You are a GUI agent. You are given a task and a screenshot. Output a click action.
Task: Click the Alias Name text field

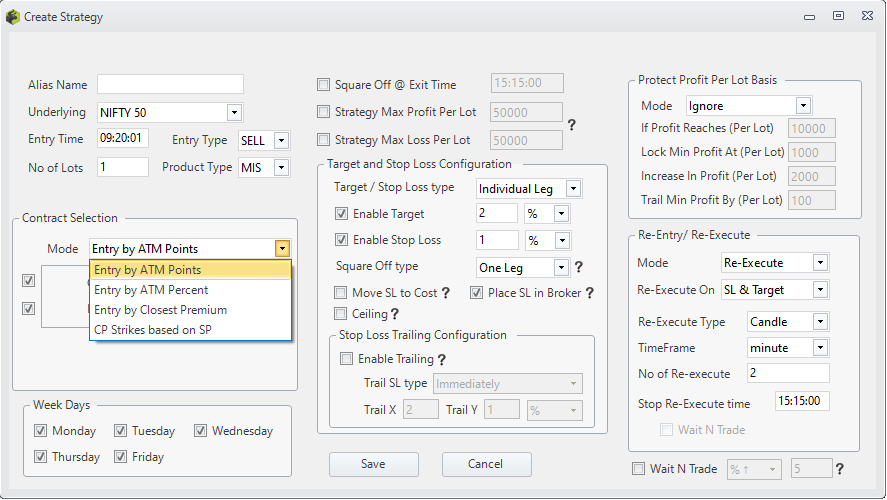170,84
